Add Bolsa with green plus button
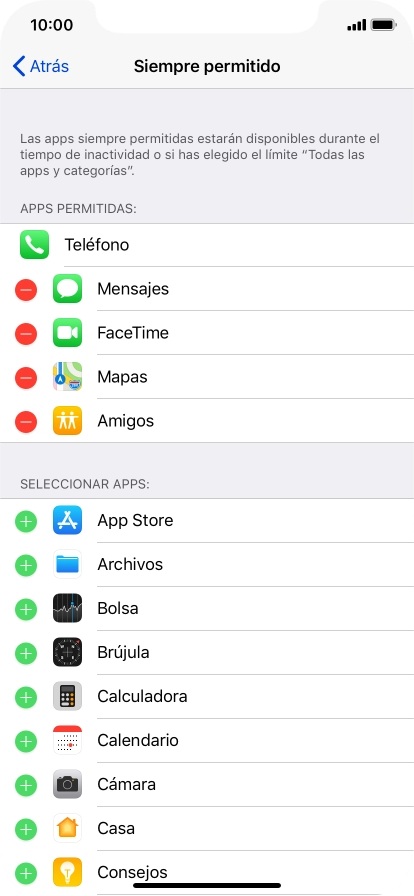The width and height of the screenshot is (414, 896). [26, 609]
